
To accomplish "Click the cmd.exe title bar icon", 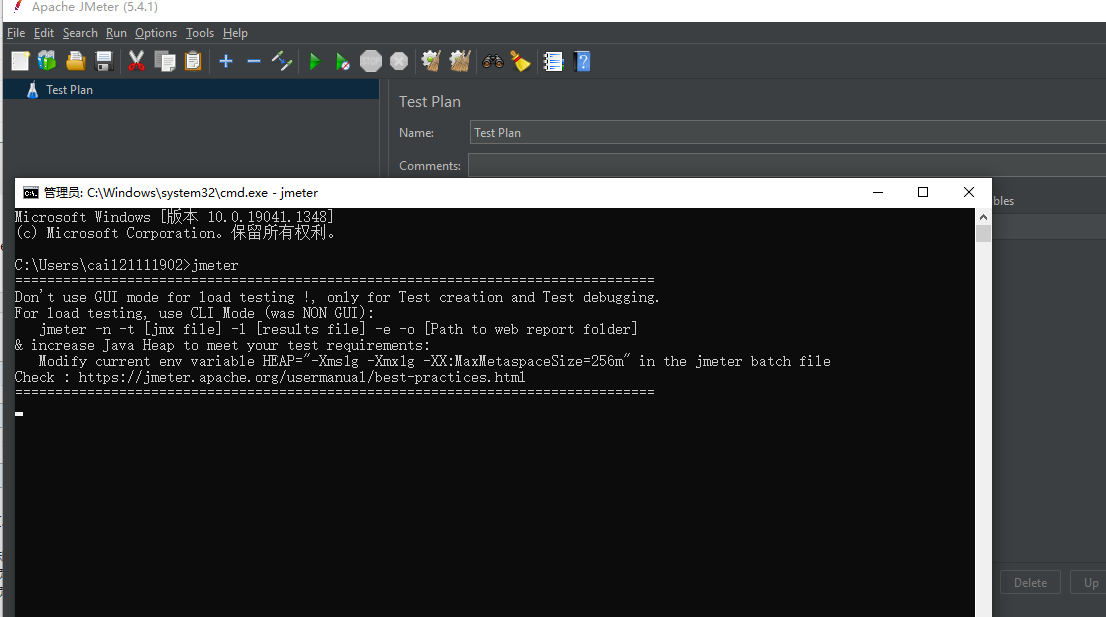I will pyautogui.click(x=30, y=193).
